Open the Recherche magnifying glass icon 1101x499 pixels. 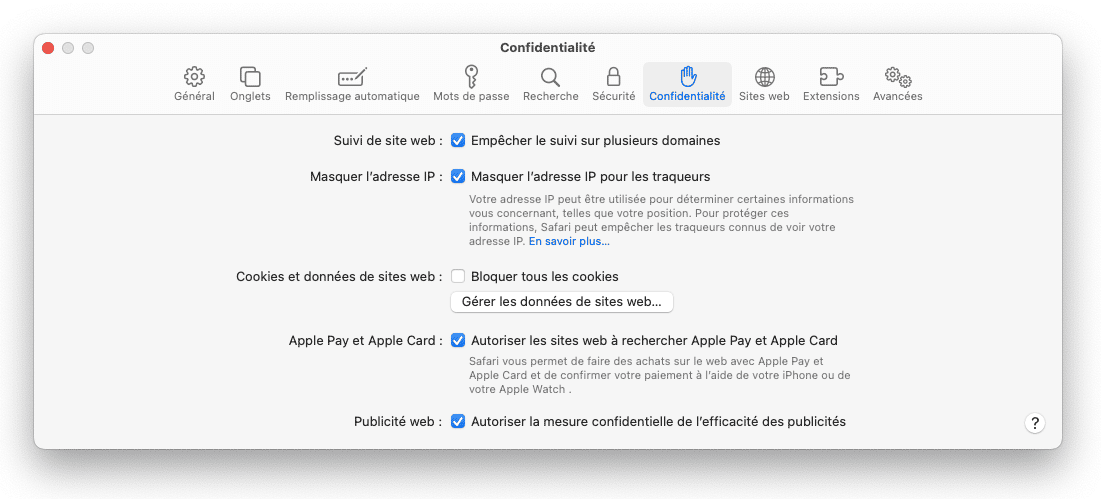click(x=550, y=76)
